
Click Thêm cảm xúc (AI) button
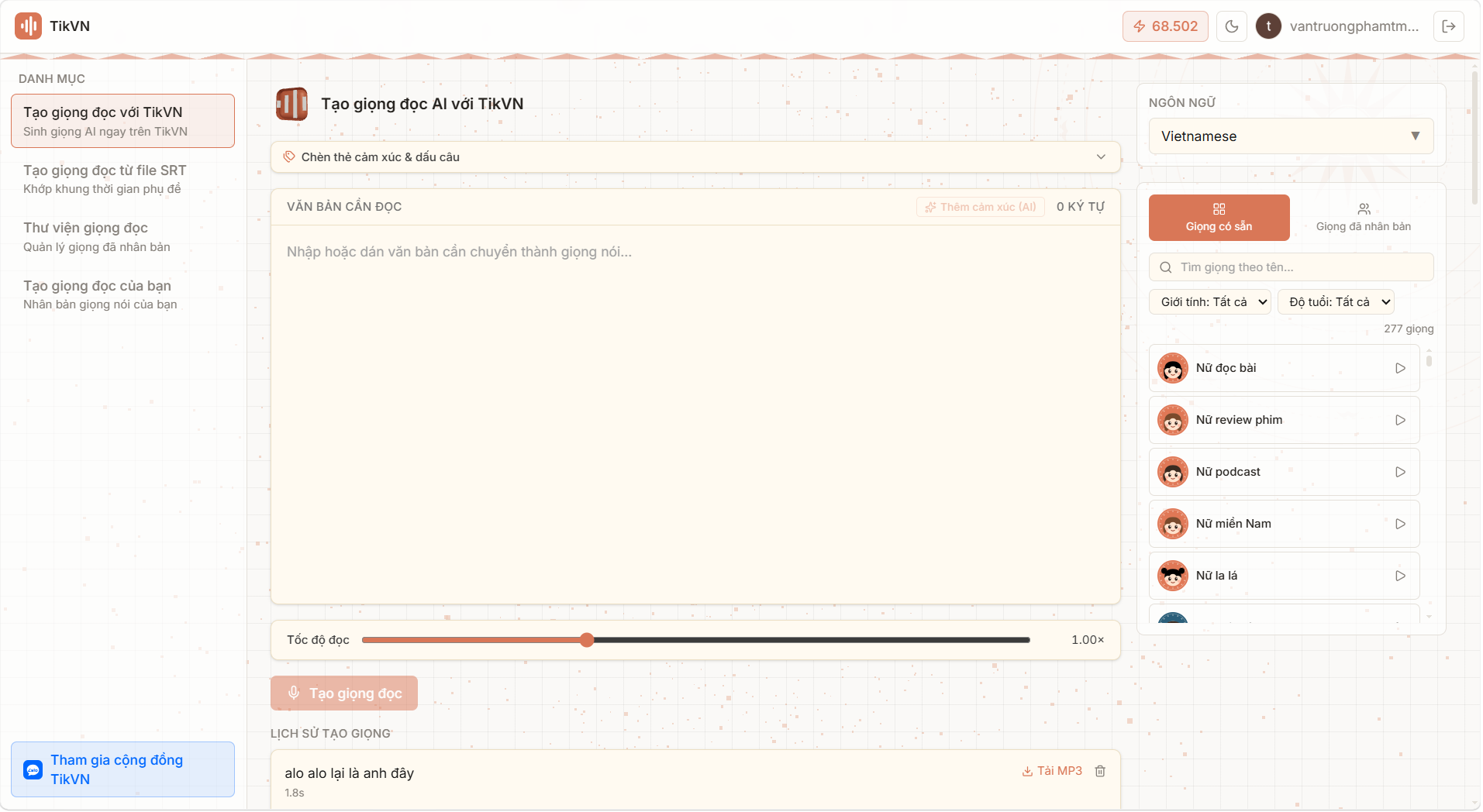point(981,207)
